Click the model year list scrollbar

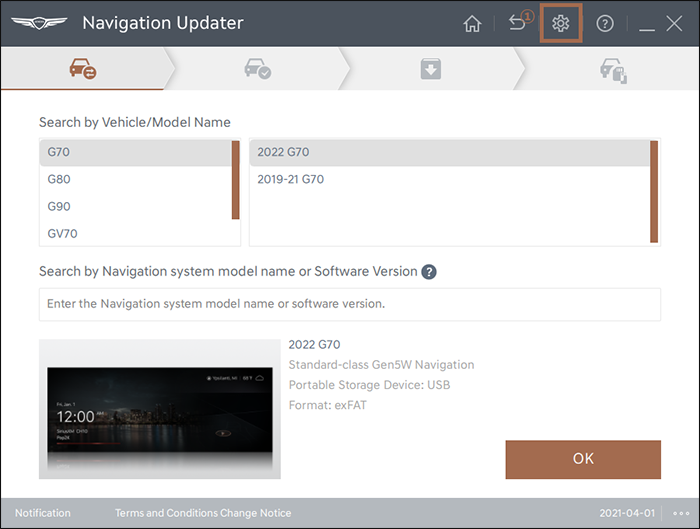(x=654, y=192)
